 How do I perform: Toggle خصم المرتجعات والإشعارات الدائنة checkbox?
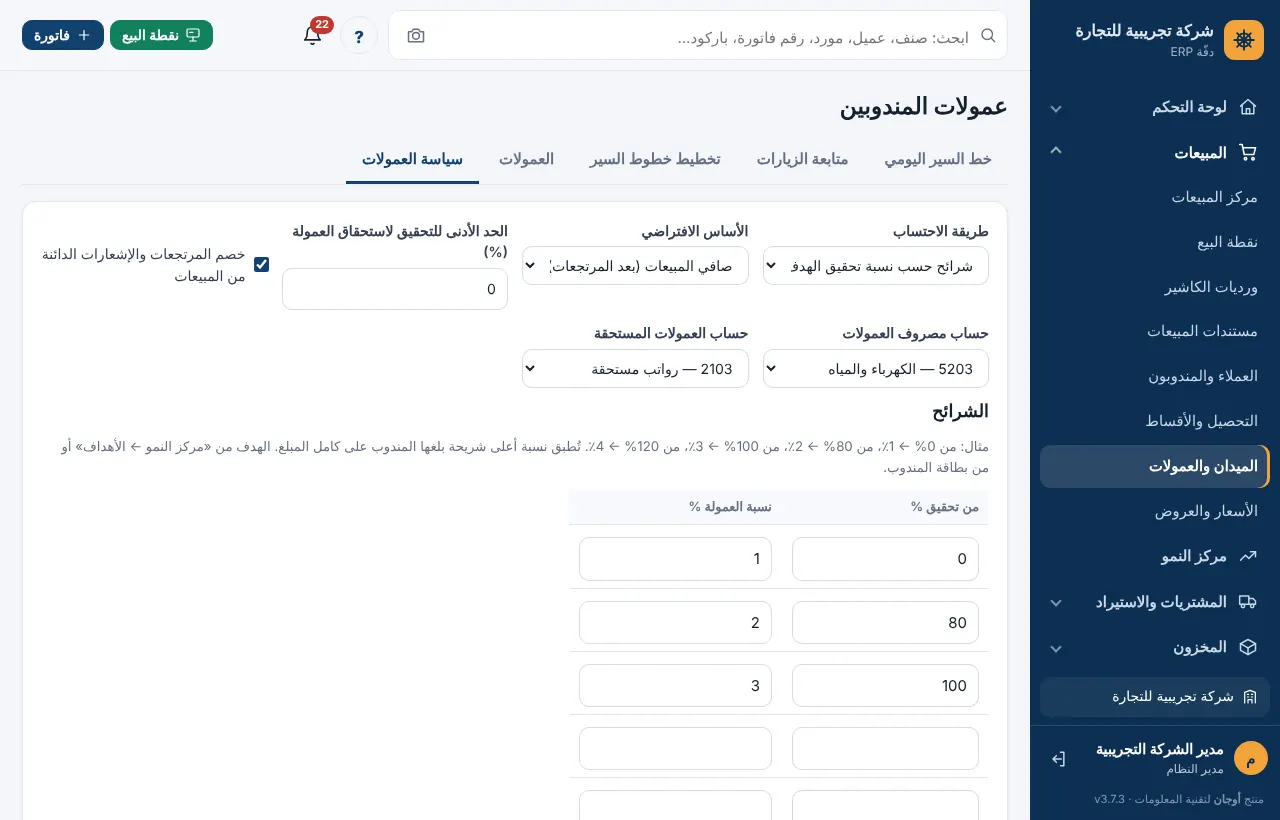(x=261, y=265)
